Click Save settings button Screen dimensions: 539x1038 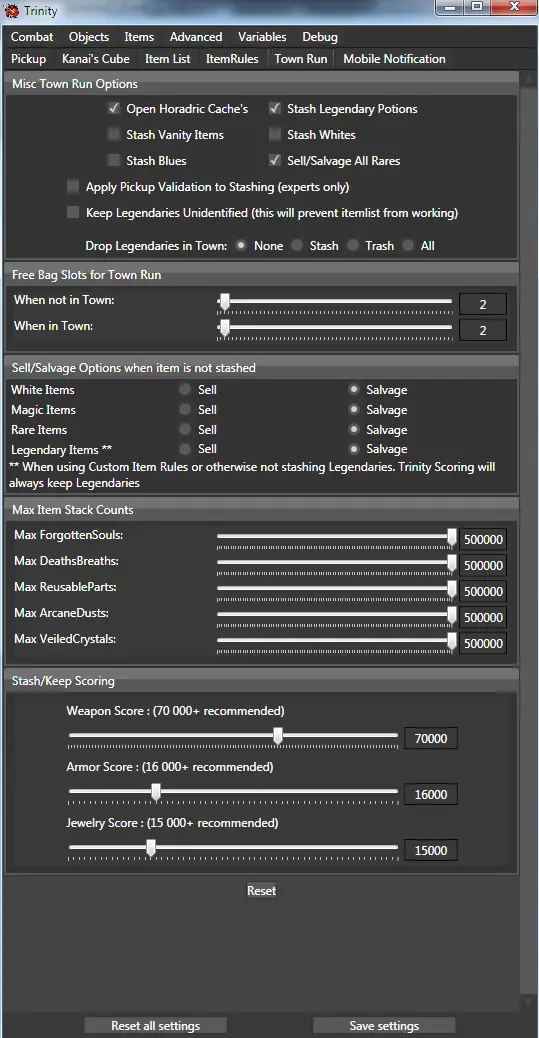click(384, 1026)
